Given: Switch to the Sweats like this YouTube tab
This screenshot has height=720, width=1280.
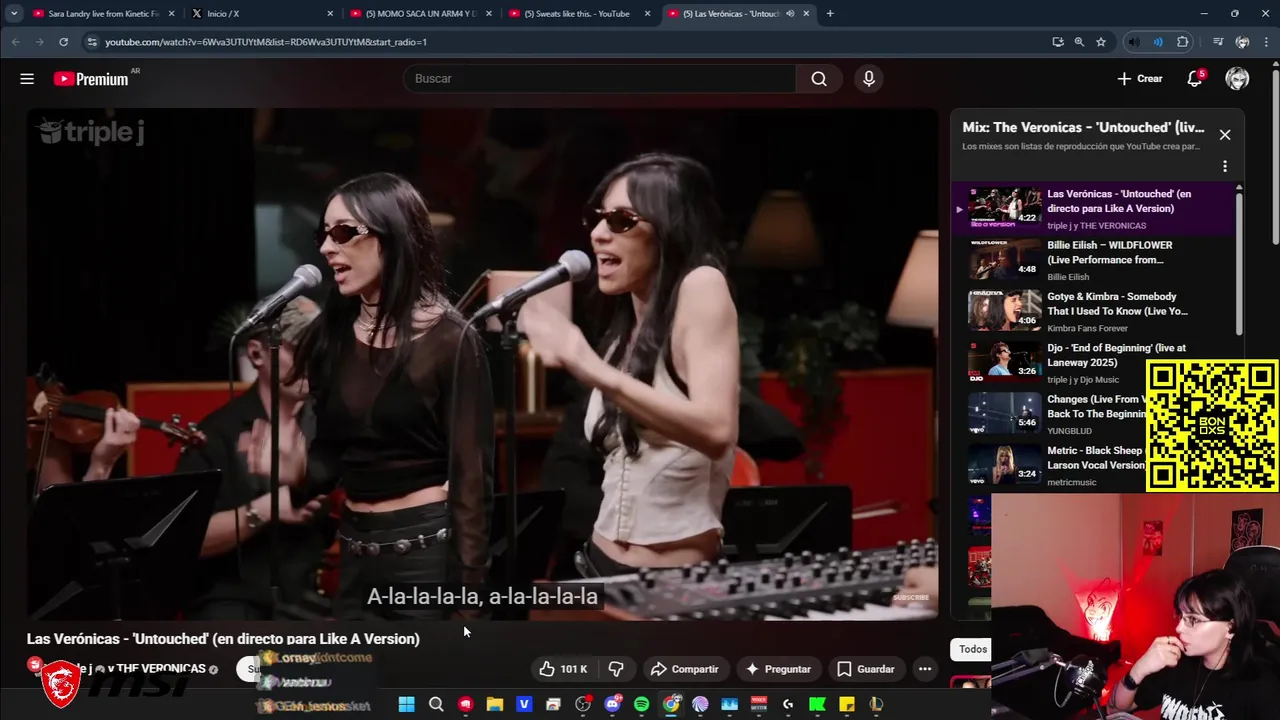Looking at the screenshot, I should (x=579, y=14).
